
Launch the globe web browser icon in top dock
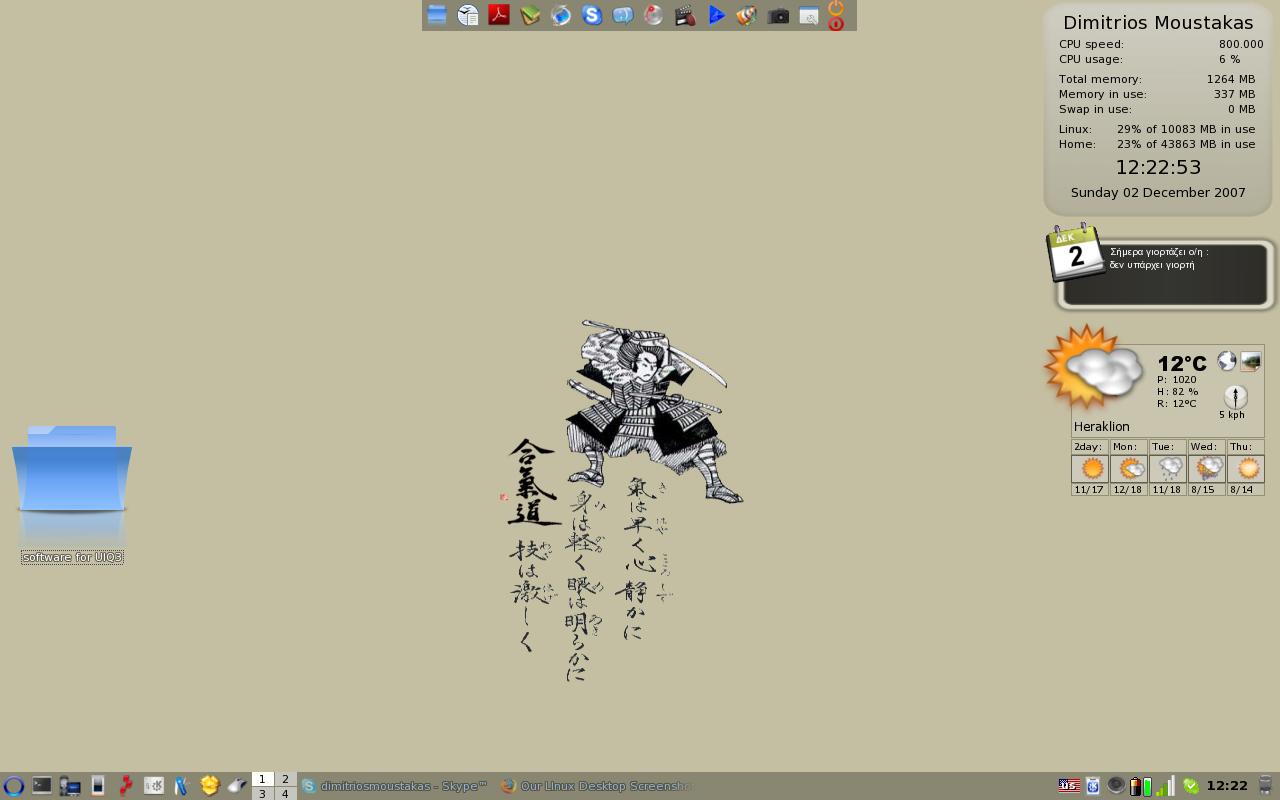point(561,15)
